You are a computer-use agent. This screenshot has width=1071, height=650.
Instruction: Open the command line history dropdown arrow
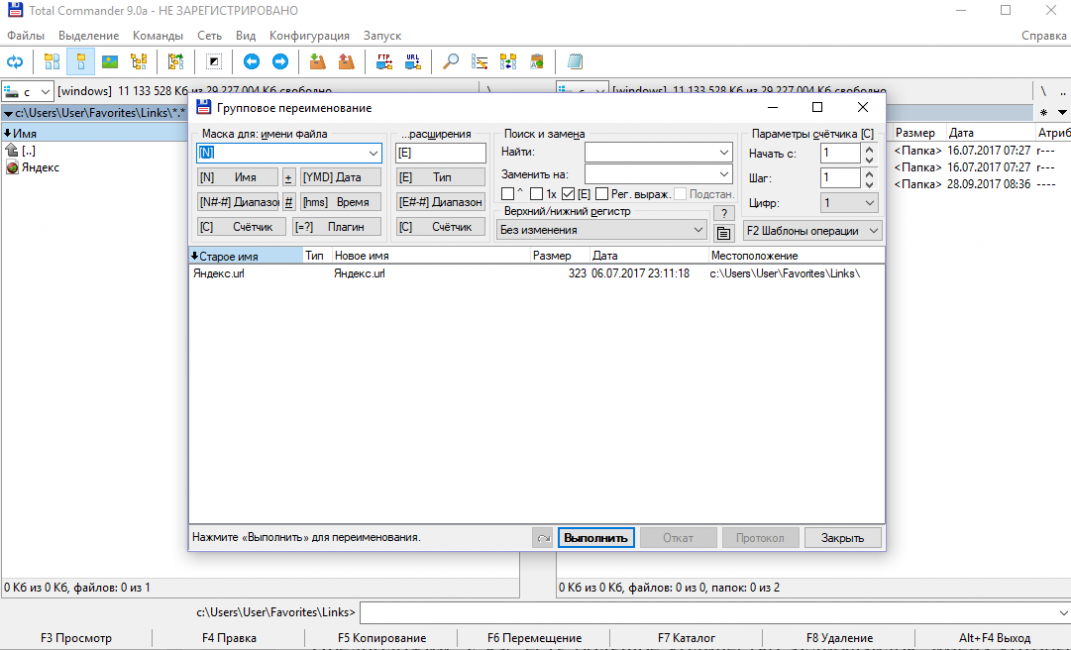pos(1063,612)
